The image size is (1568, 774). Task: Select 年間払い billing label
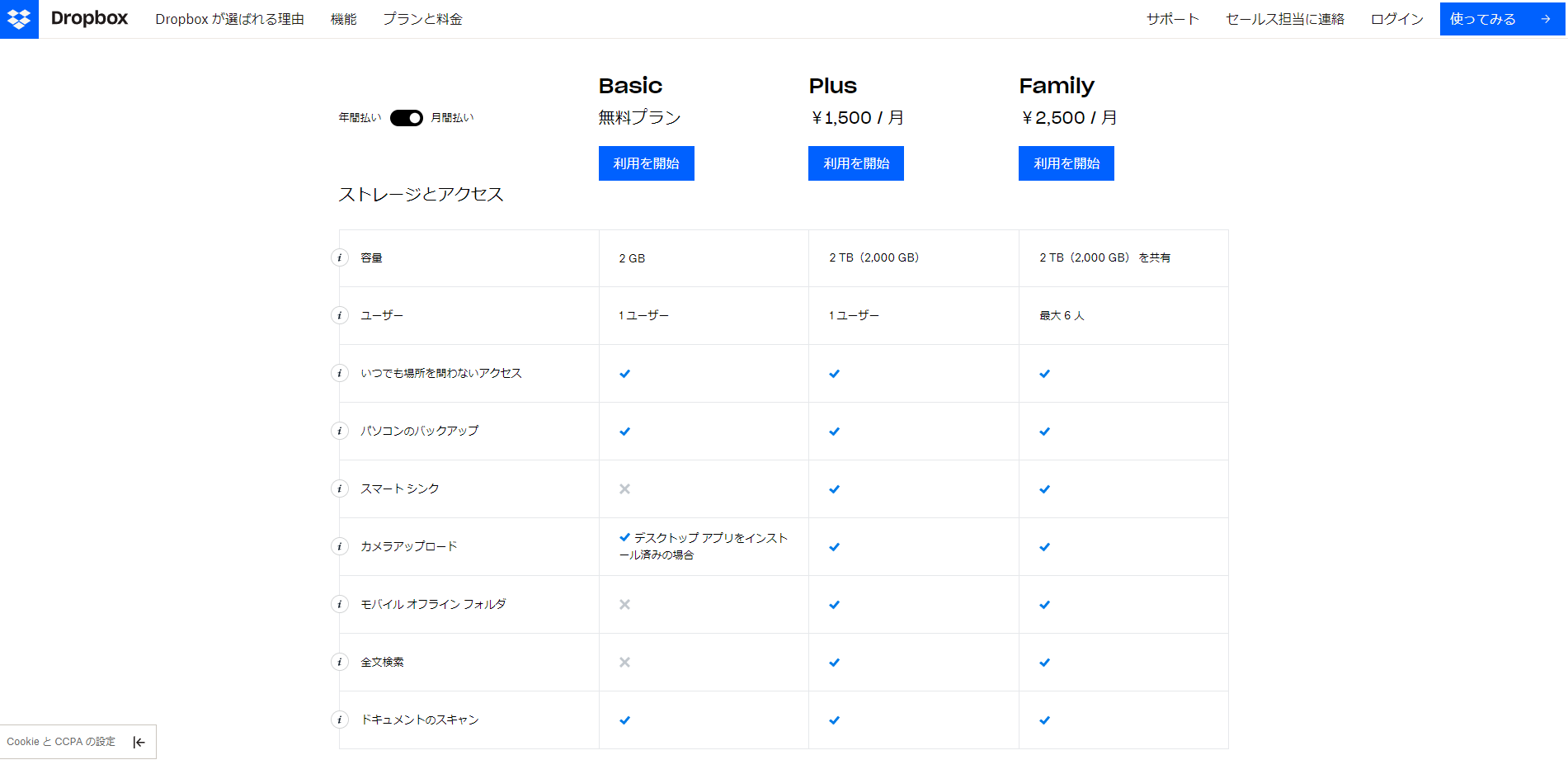tap(360, 118)
